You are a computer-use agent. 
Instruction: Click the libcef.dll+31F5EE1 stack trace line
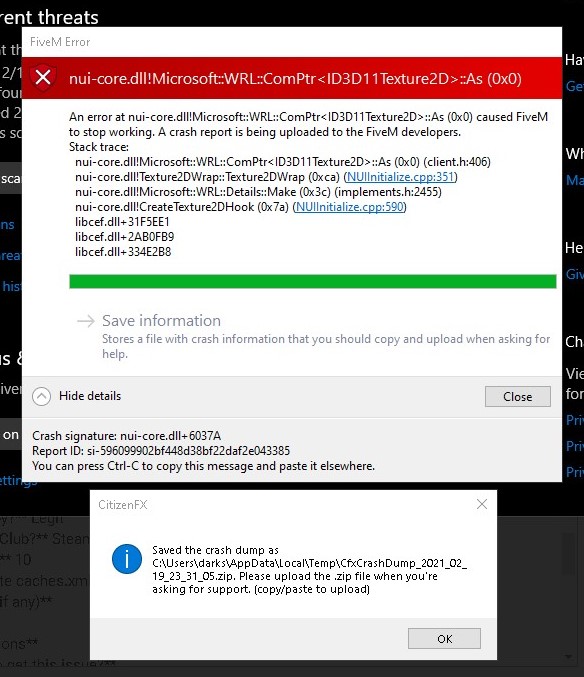coord(122,222)
